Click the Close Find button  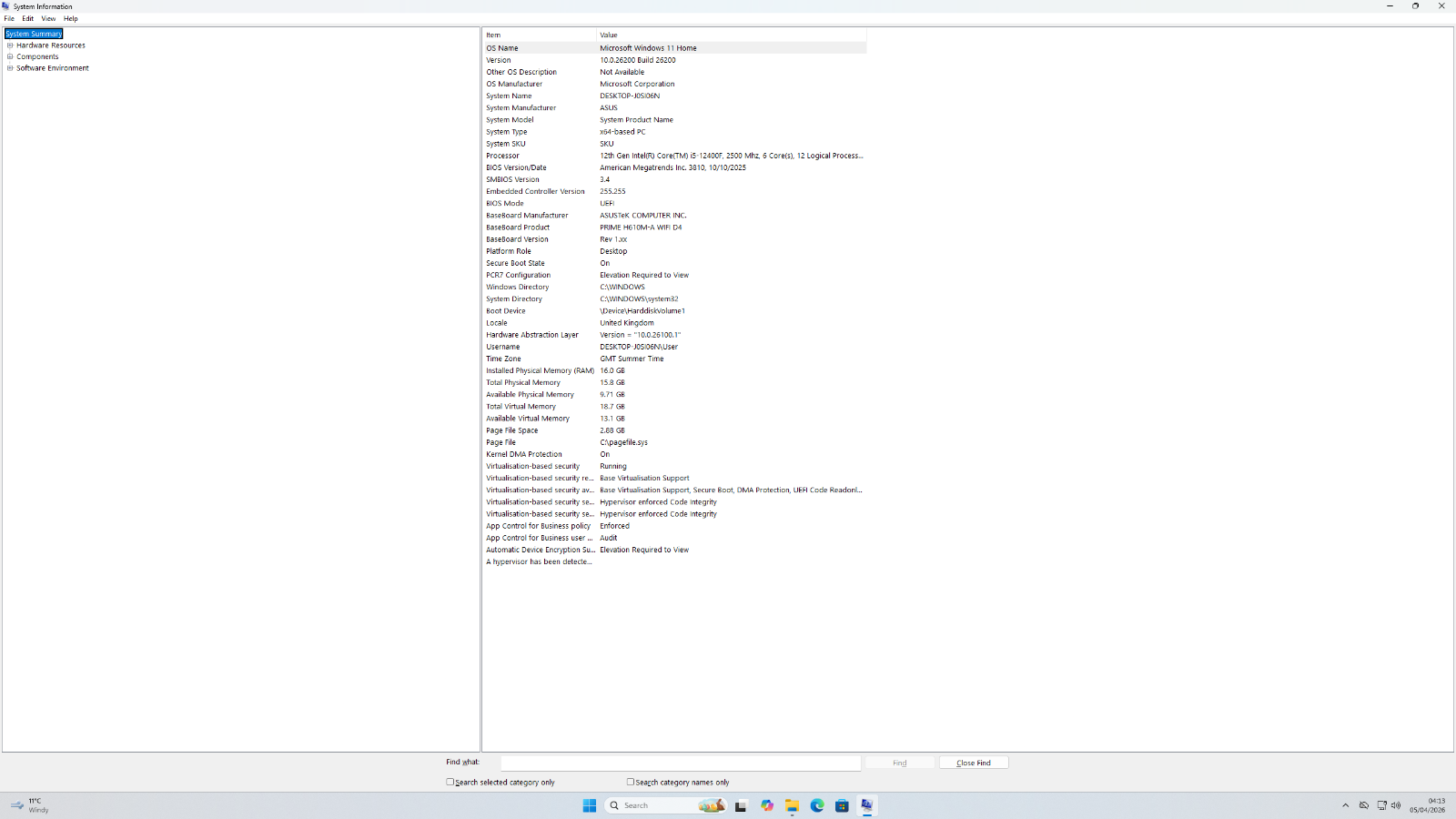point(974,763)
